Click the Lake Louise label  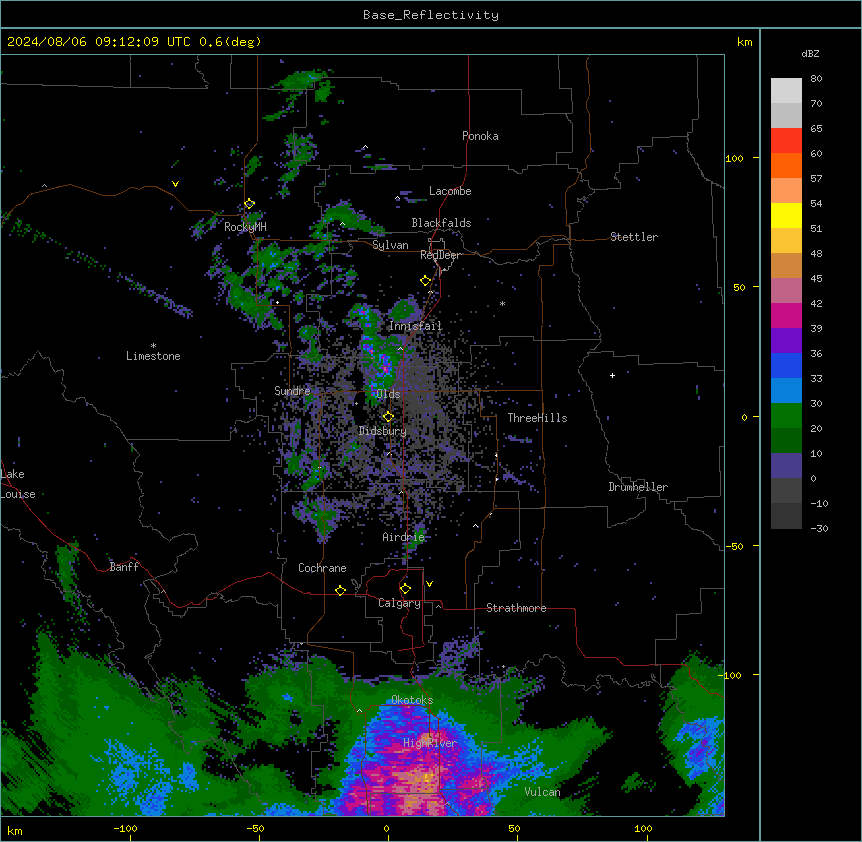[17, 484]
